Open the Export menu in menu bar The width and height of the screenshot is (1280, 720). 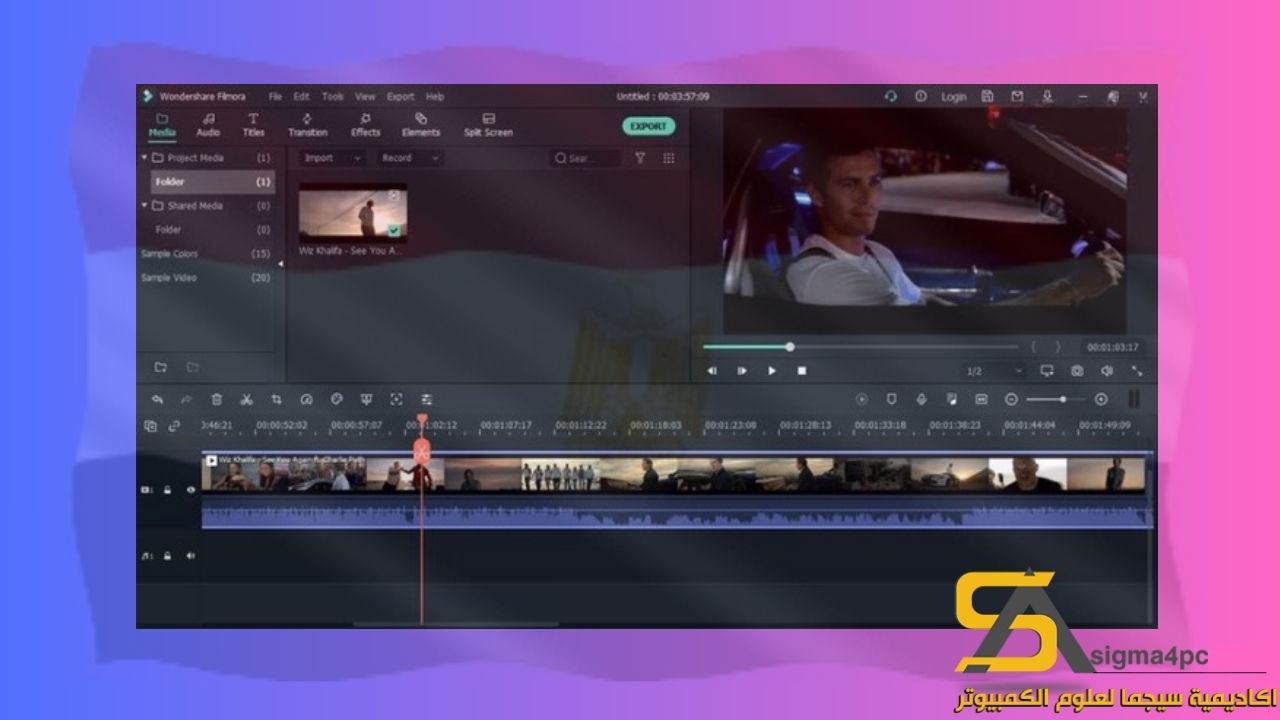(x=400, y=97)
